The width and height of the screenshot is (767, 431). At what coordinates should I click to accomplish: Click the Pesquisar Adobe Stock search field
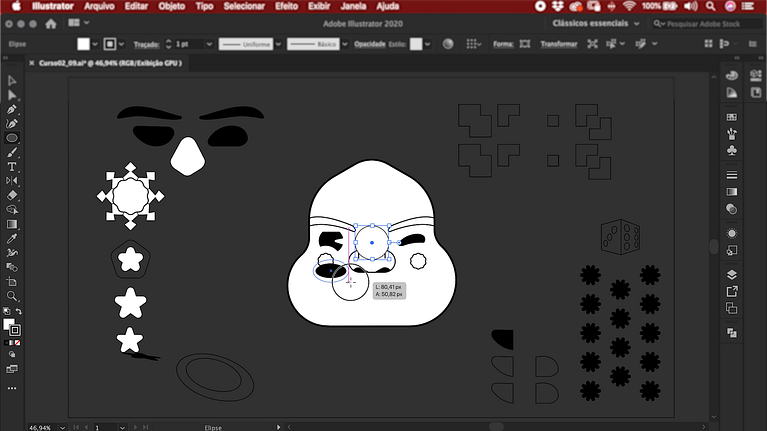pos(706,23)
